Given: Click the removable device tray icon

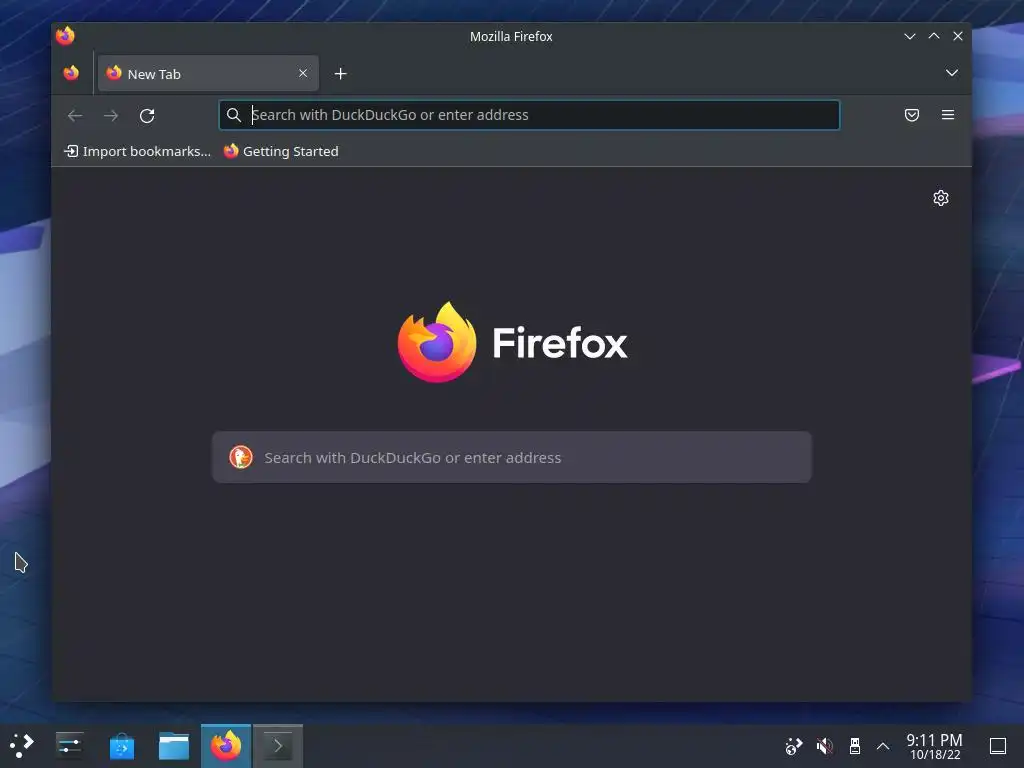Looking at the screenshot, I should click(x=854, y=746).
